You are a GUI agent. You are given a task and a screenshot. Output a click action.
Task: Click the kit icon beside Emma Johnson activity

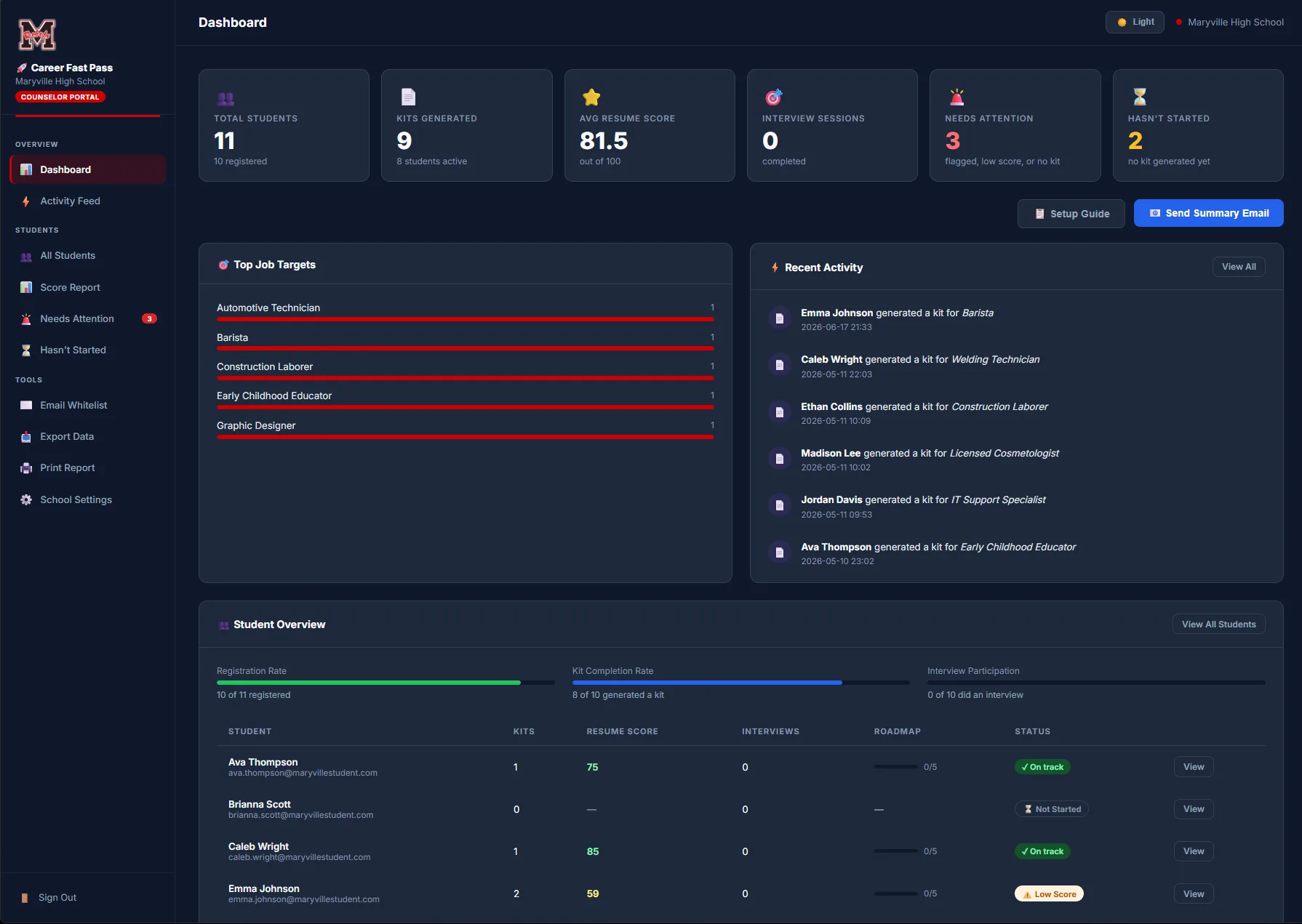click(x=780, y=318)
